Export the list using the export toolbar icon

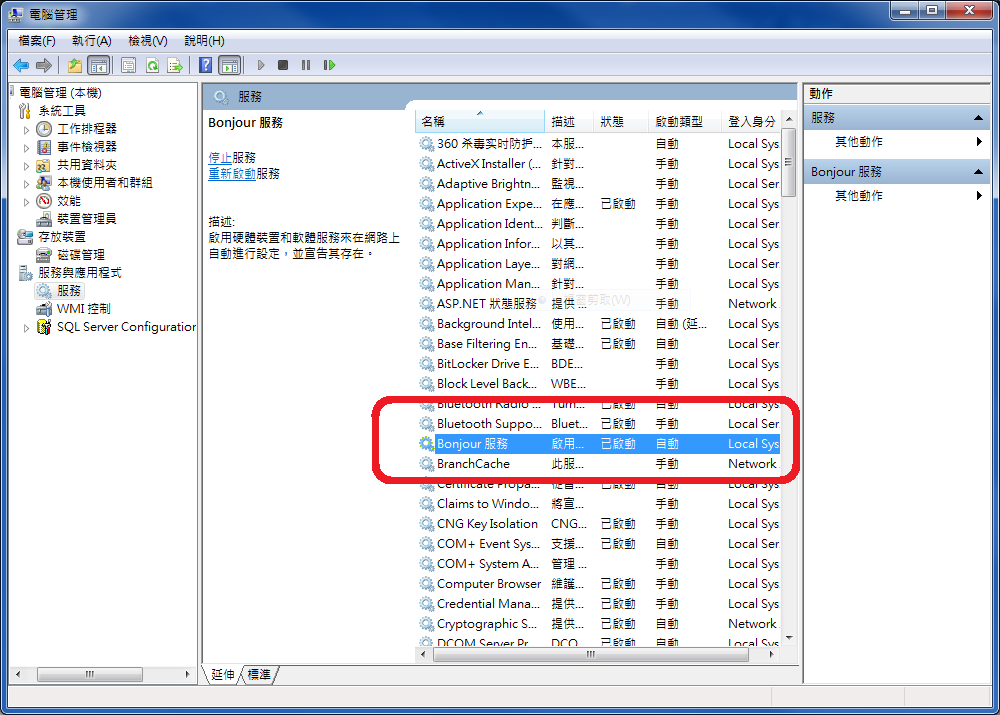pos(175,64)
